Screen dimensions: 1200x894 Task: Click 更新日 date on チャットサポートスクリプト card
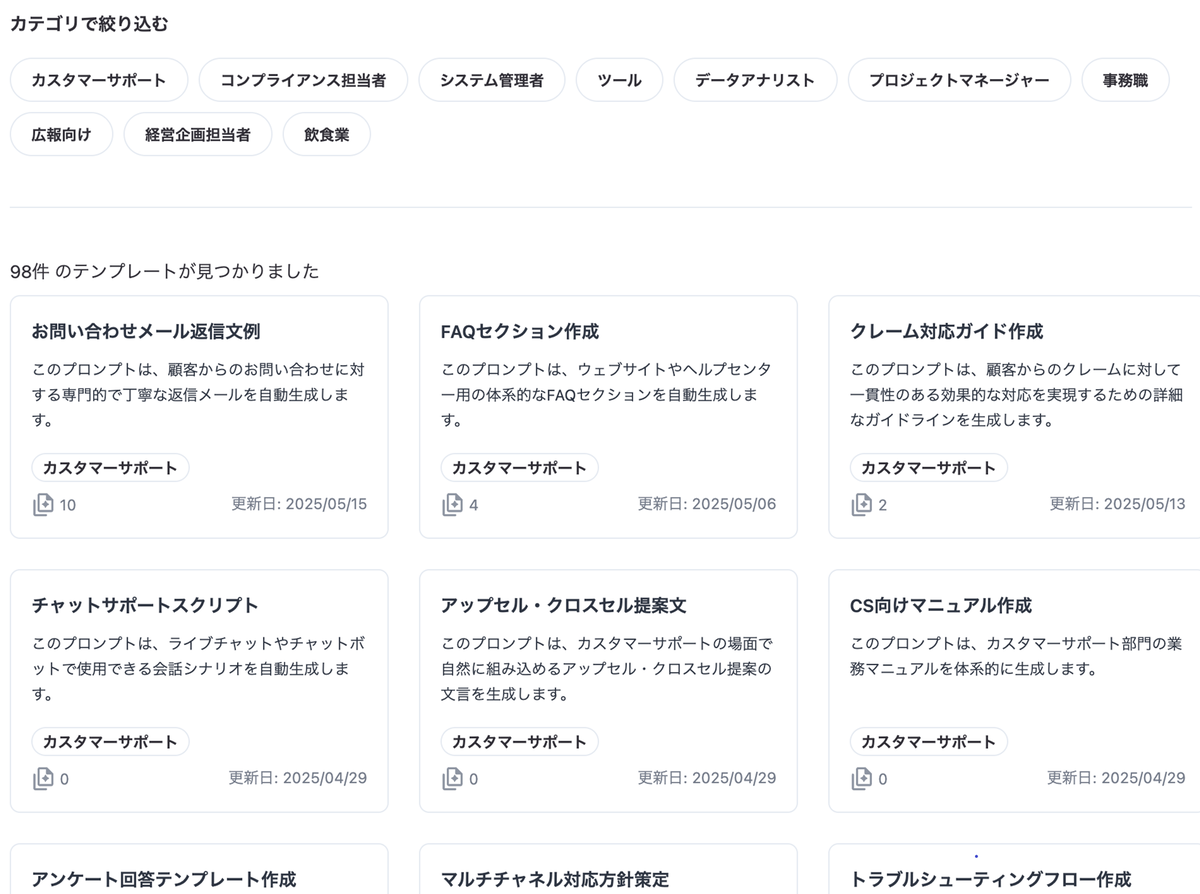coord(298,778)
